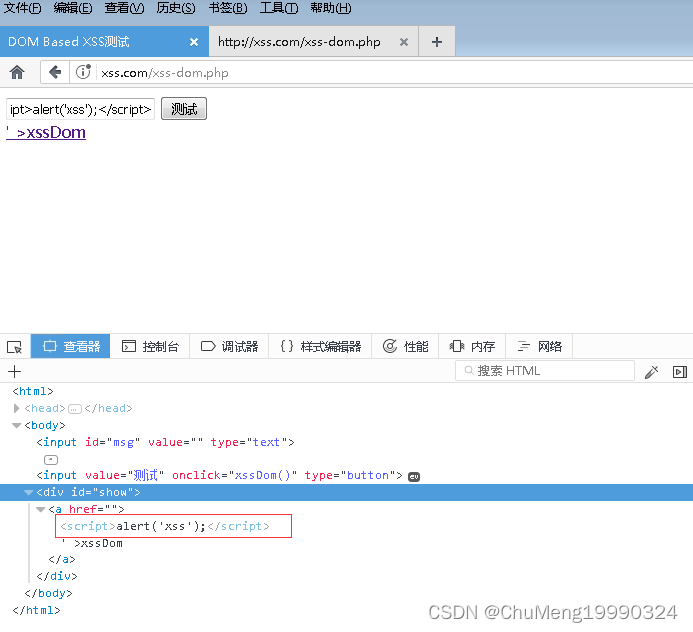Image resolution: width=693 pixels, height=632 pixels.
Task: Show event listeners via ev badge
Action: click(414, 476)
